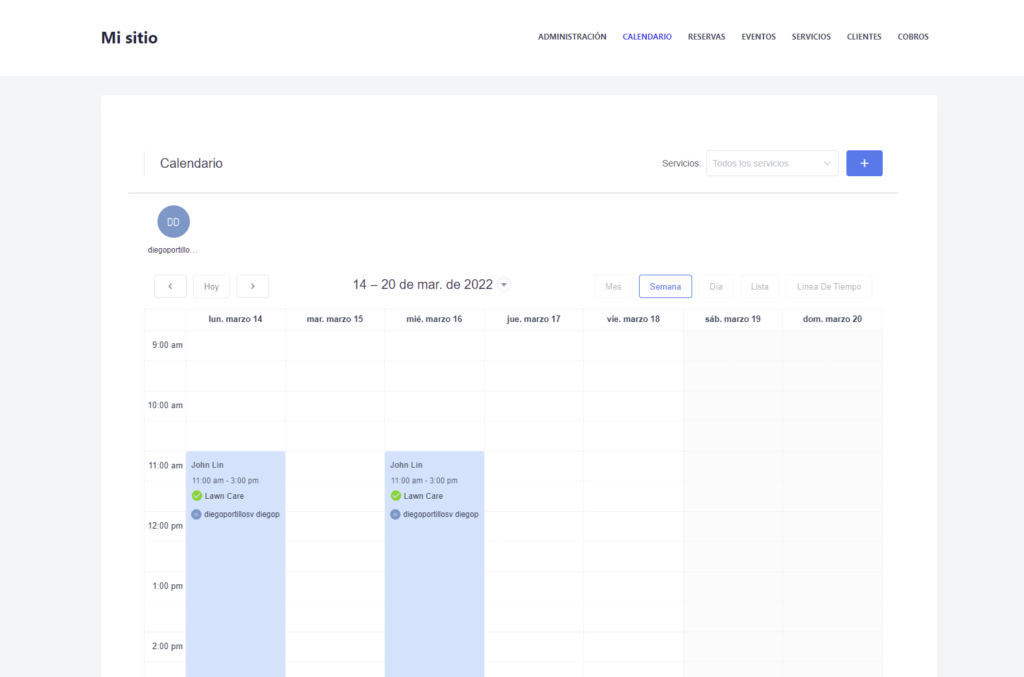Click the jue. marzo 17 column header

533,318
